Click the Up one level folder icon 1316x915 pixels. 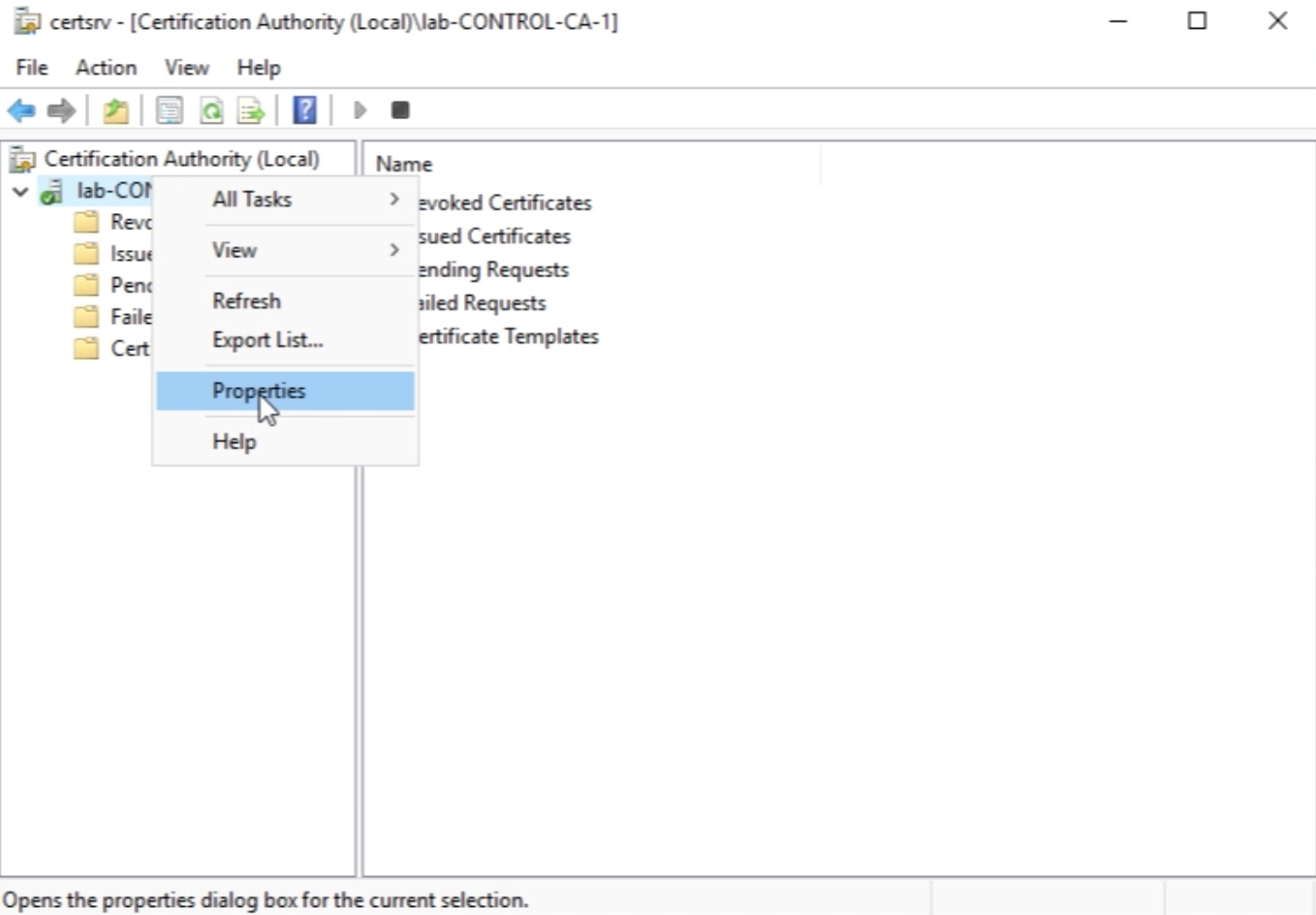(116, 111)
